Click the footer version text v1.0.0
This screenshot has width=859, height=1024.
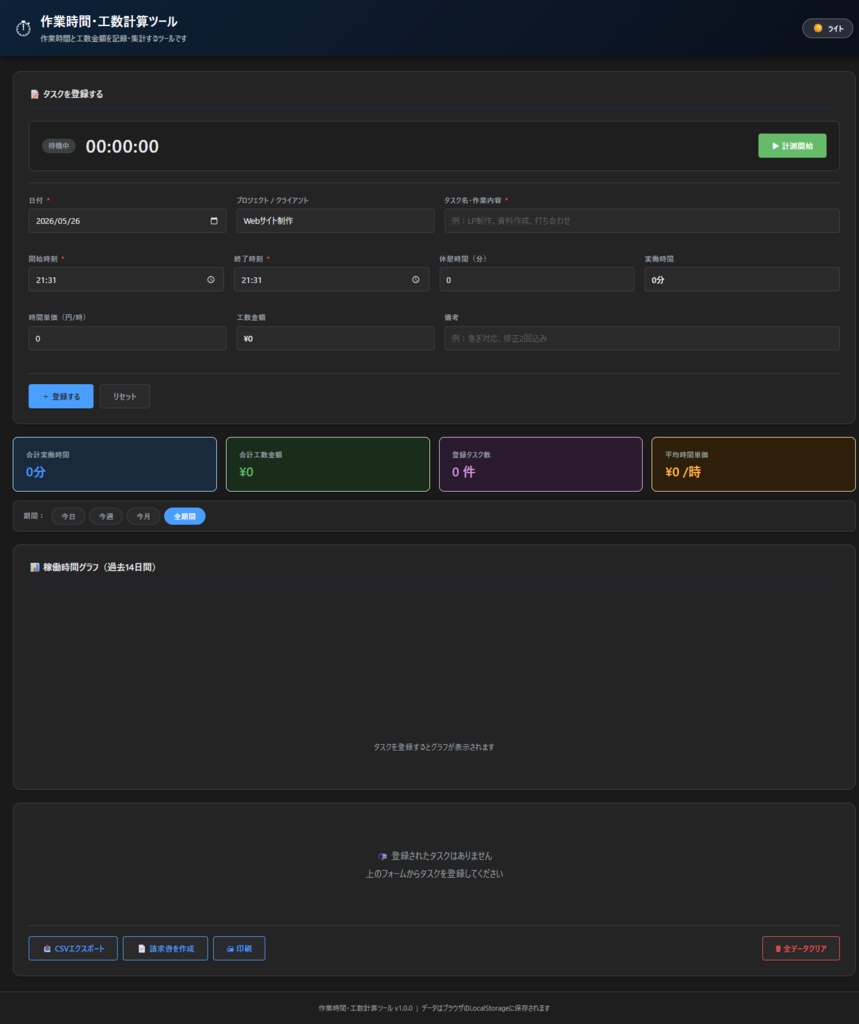[x=403, y=1008]
